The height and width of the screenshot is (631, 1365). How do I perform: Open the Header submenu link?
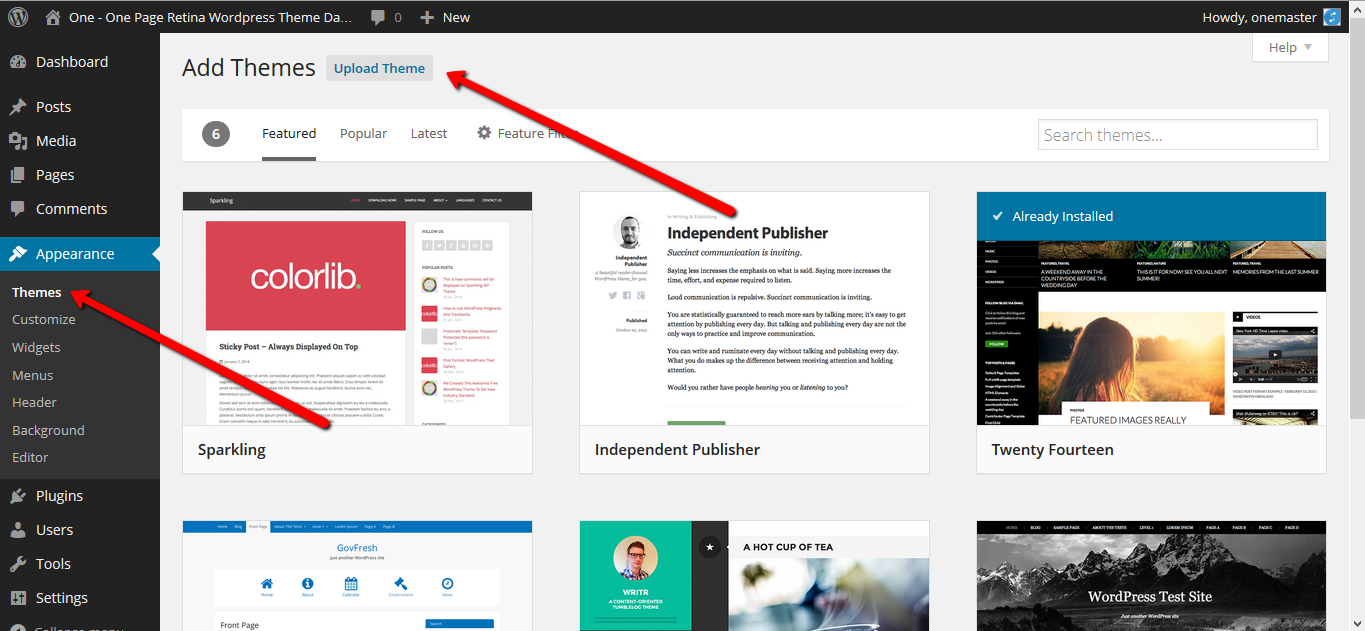point(34,402)
